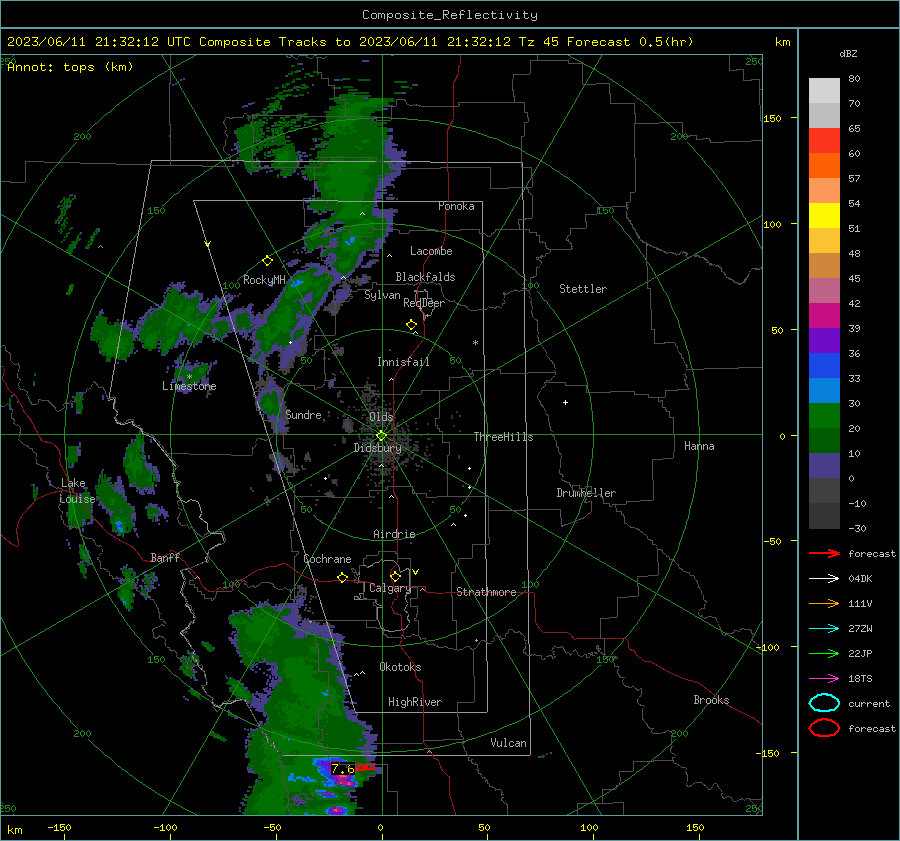Click the magenta 39–42 dBZ swatch
900x841 pixels.
click(x=824, y=316)
